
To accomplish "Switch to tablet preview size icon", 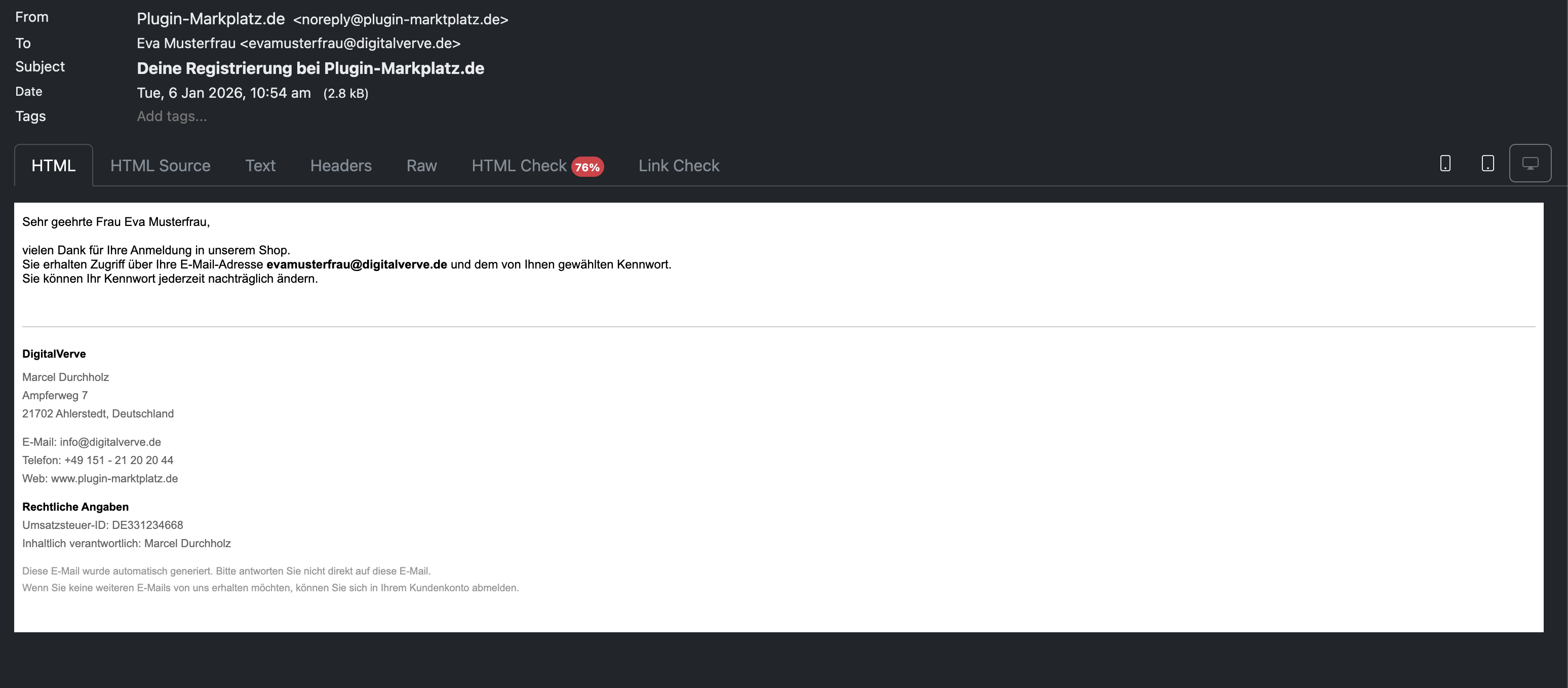I will tap(1487, 163).
